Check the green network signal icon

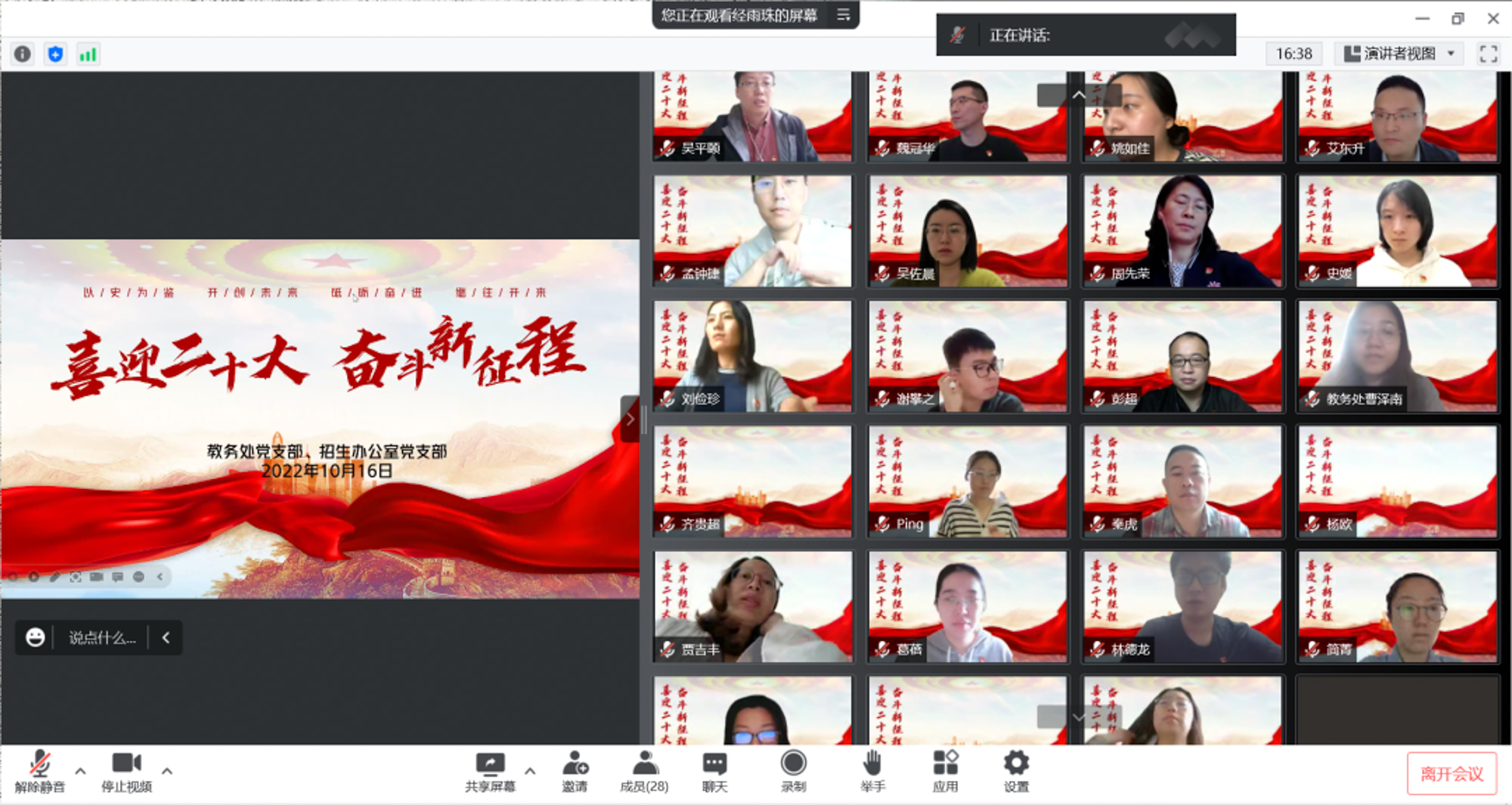(88, 54)
